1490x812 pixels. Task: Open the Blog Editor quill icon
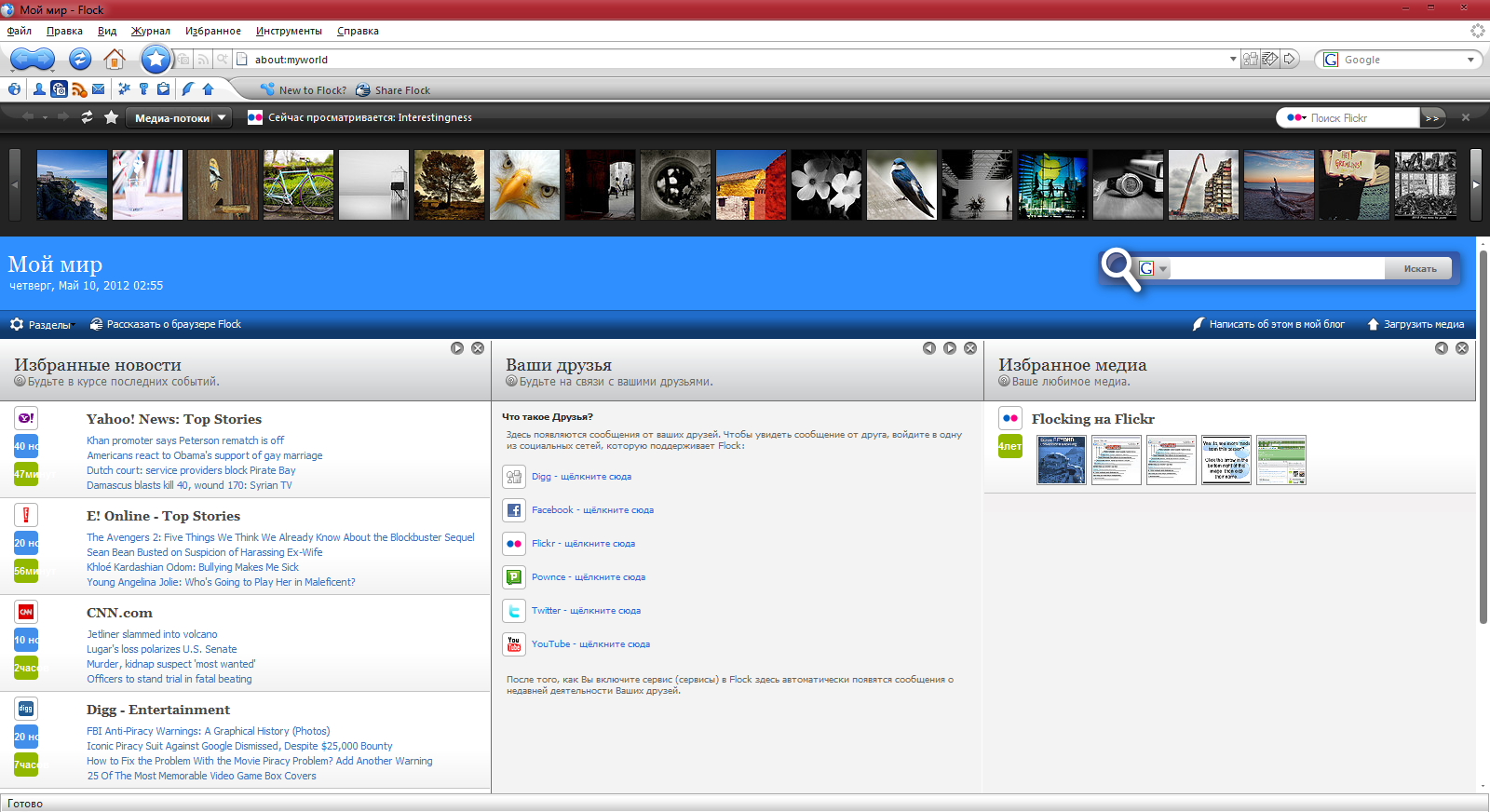pyautogui.click(x=187, y=89)
